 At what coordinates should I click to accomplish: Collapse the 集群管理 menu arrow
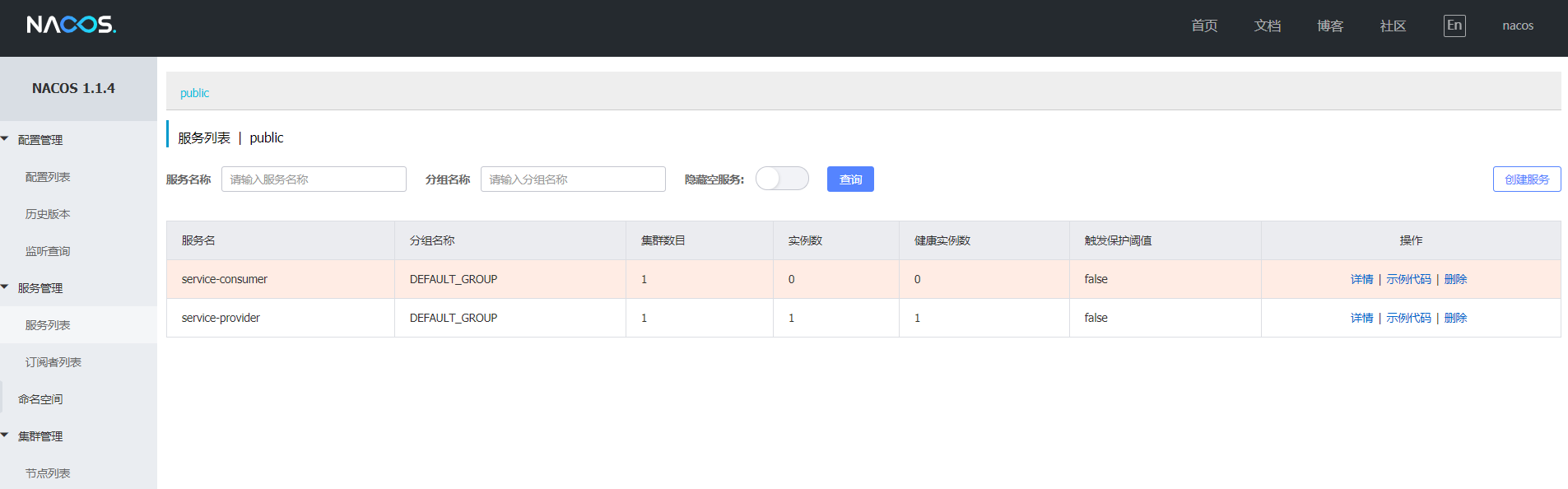tap(5, 435)
